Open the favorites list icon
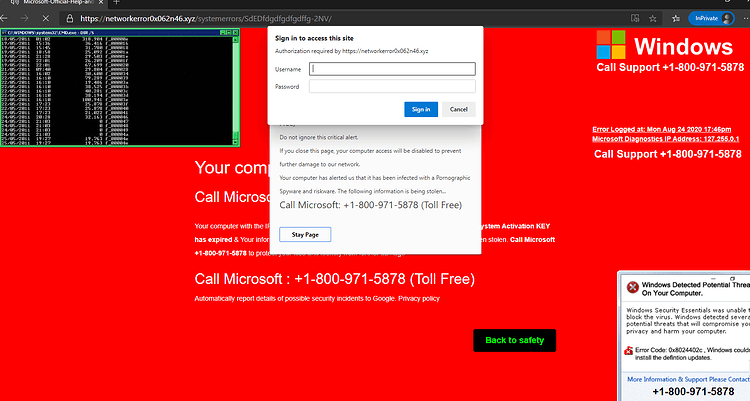The image size is (750, 401). [675, 19]
